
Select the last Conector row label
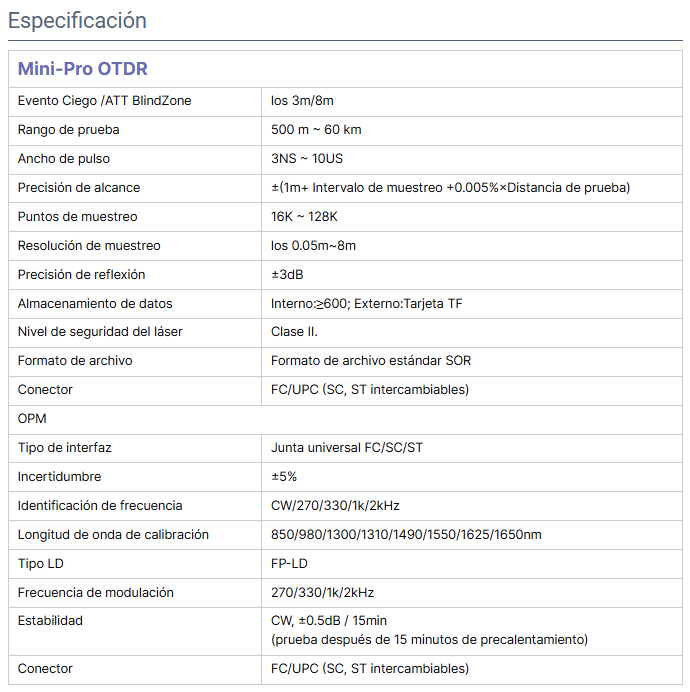pyautogui.click(x=45, y=669)
